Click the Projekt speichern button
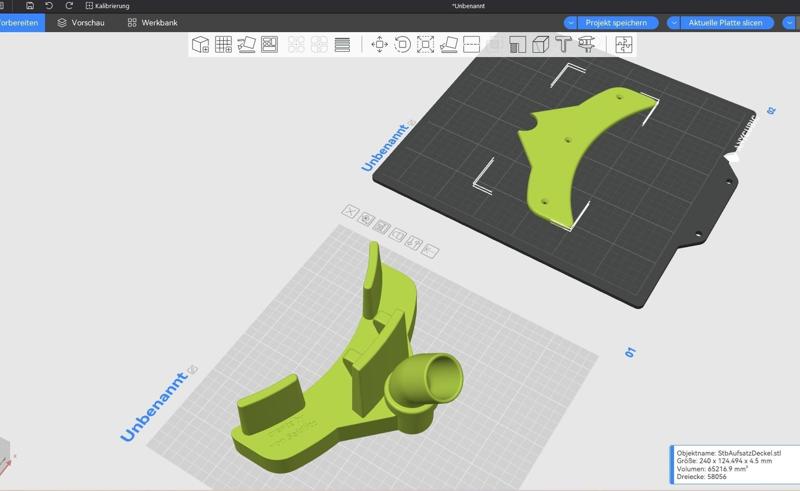Image resolution: width=800 pixels, height=491 pixels. pos(616,22)
